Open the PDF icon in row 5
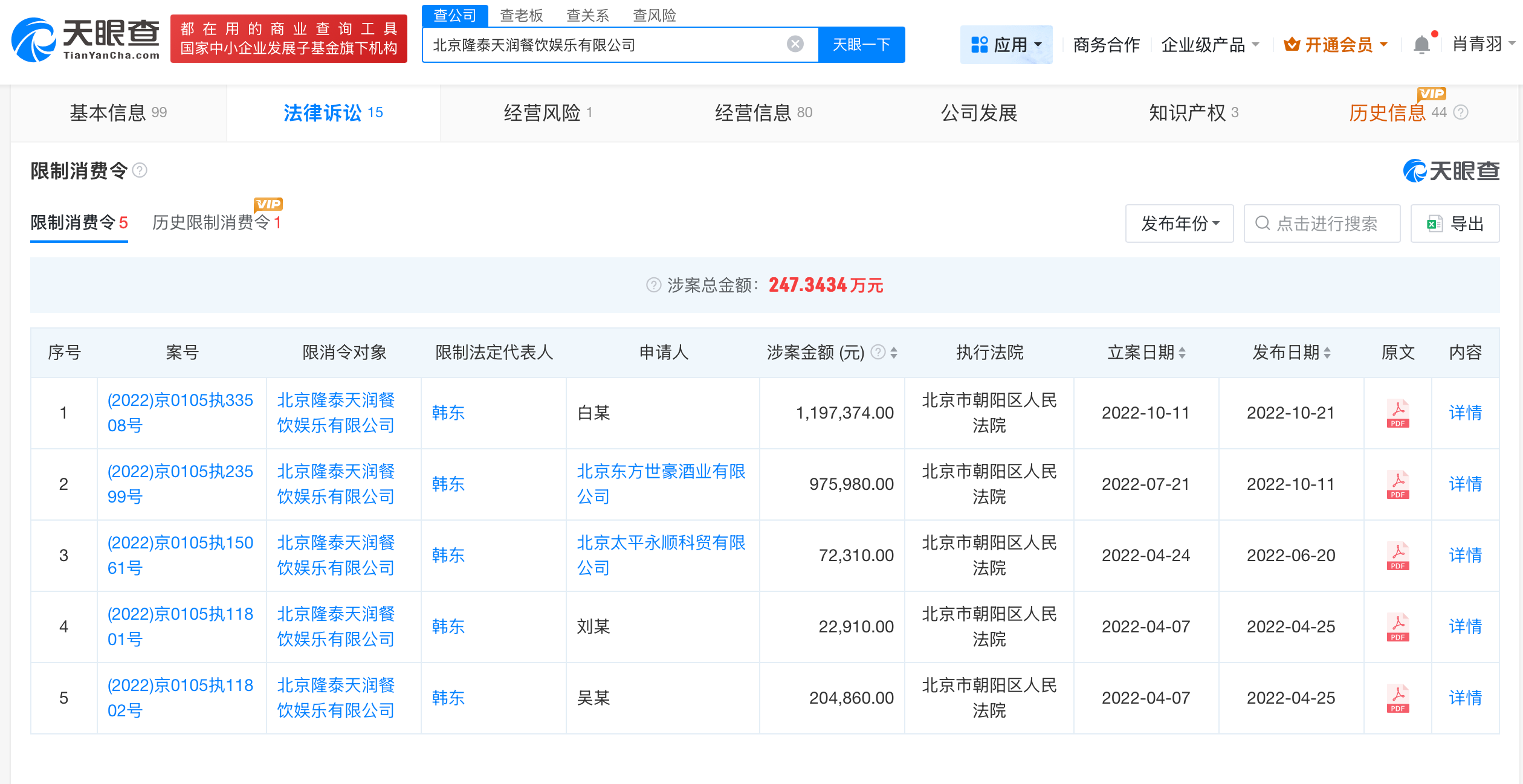The height and width of the screenshot is (784, 1523). tap(1397, 698)
